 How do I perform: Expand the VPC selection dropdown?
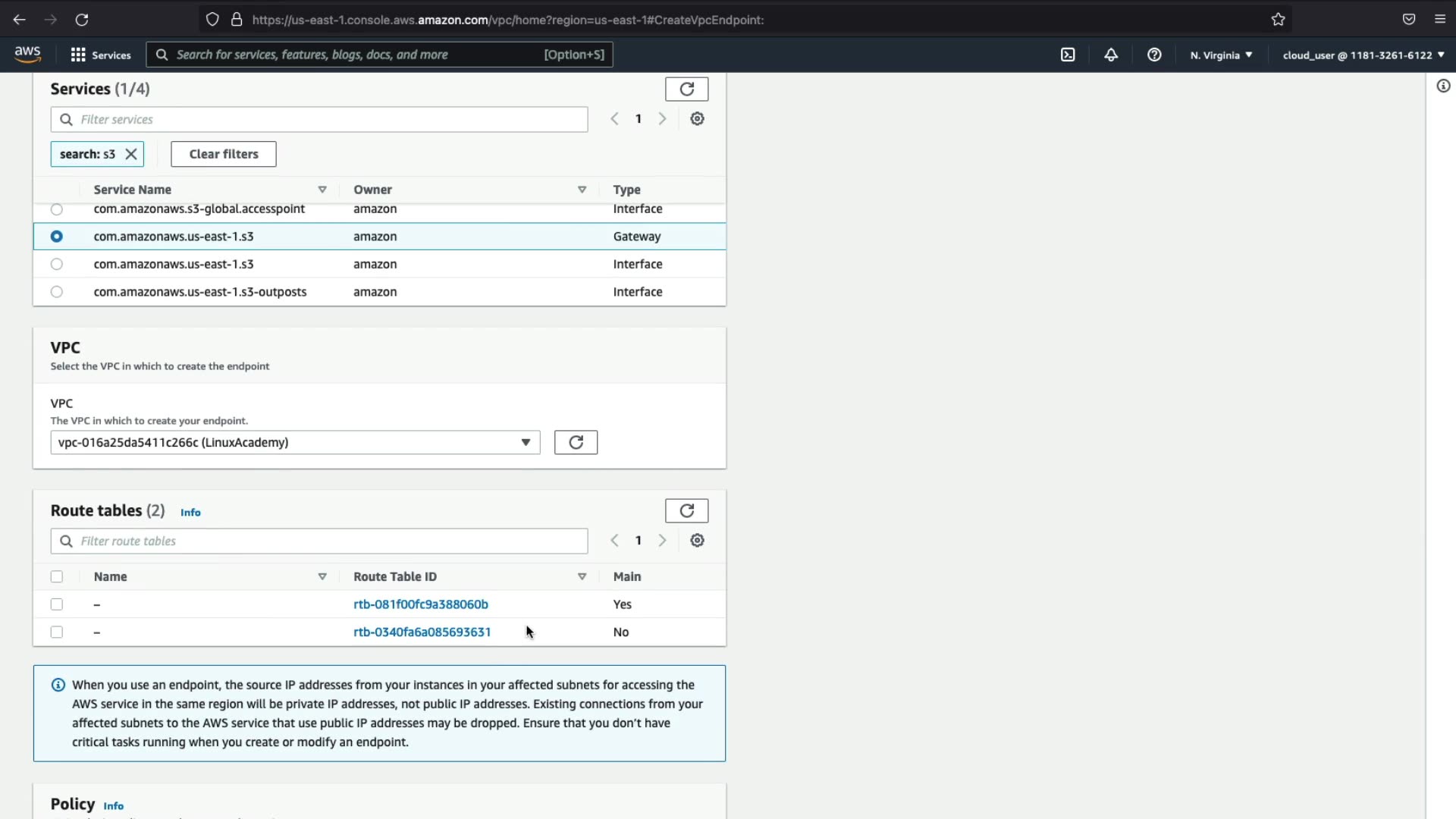[x=295, y=442]
